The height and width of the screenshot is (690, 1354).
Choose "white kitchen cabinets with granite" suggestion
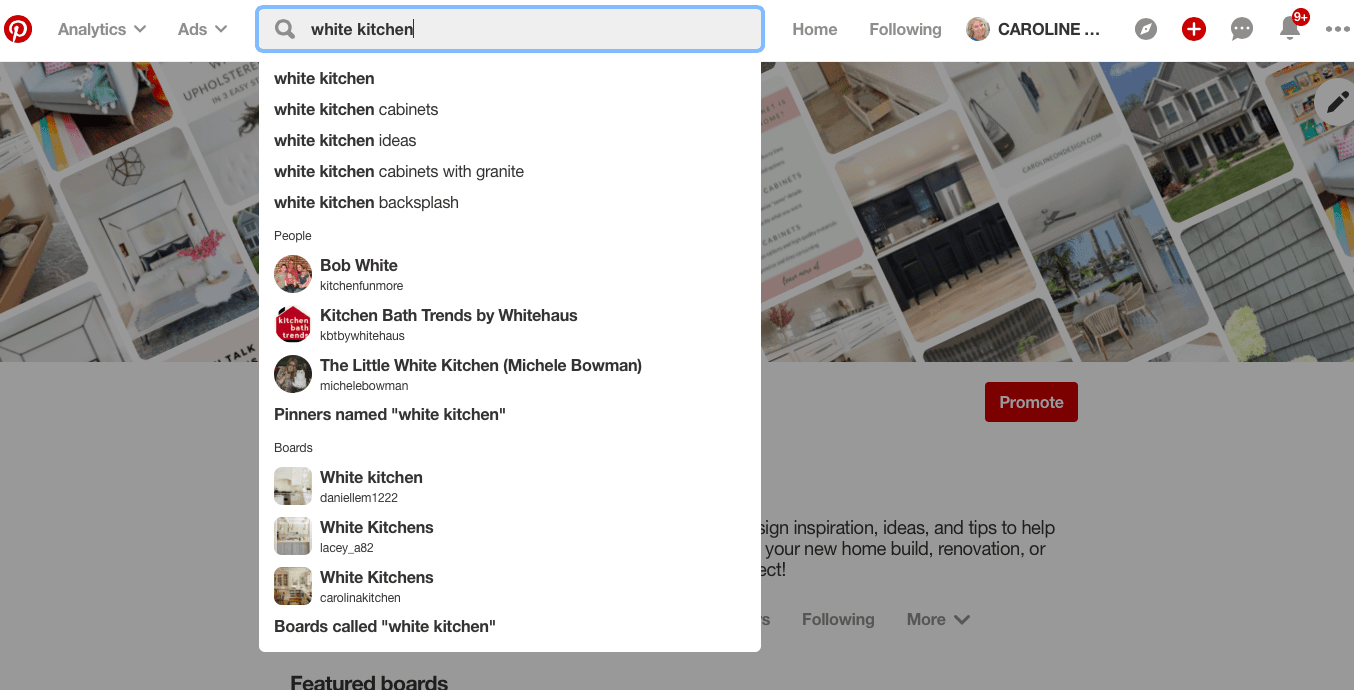point(399,172)
